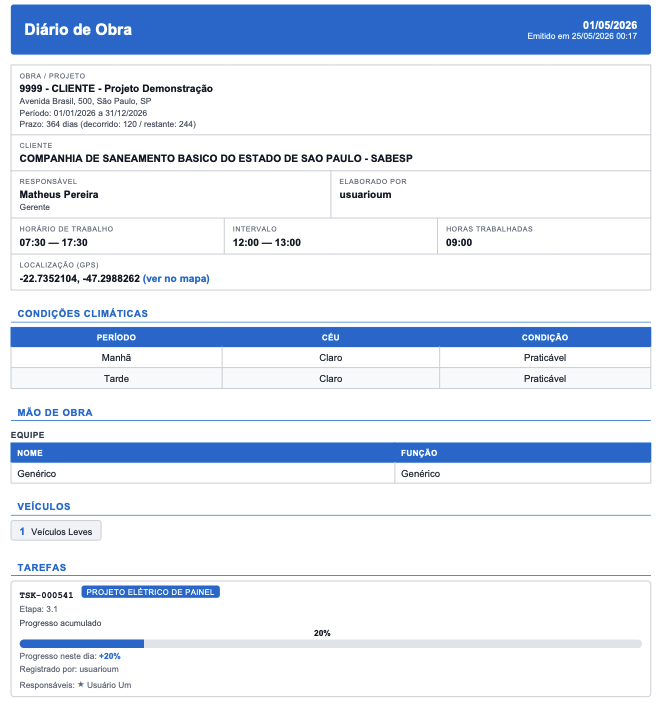
Task: Click the 'NOME' column header
Action: [202, 453]
